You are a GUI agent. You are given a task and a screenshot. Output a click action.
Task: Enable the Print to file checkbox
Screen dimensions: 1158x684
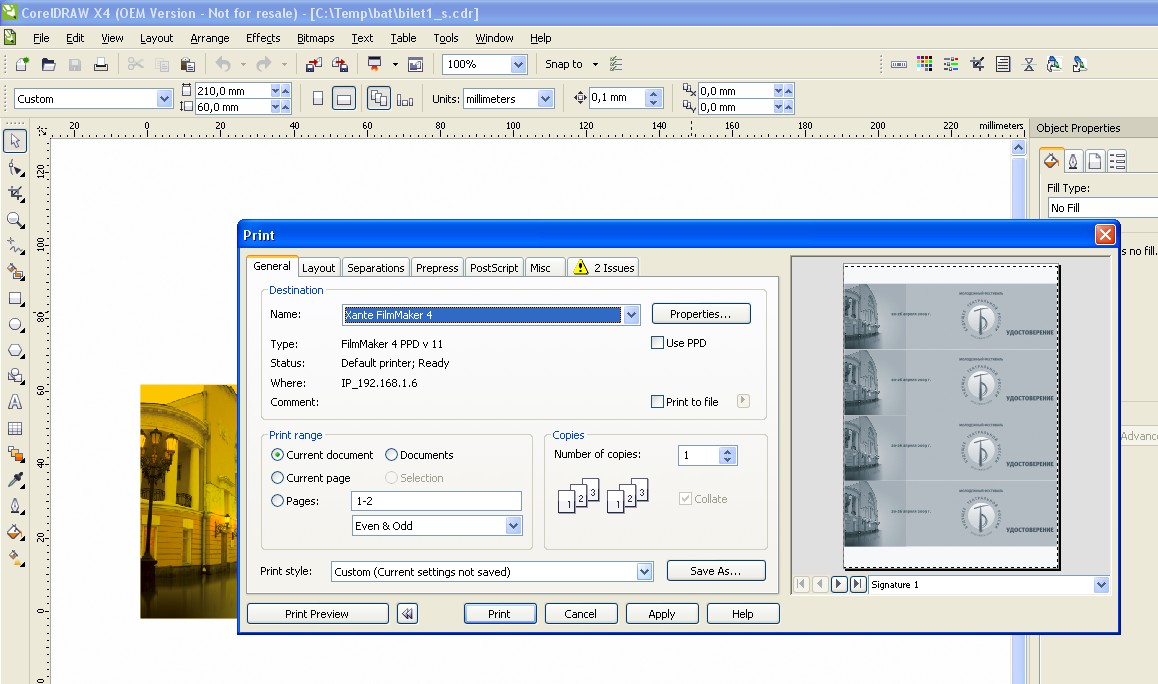pos(657,402)
